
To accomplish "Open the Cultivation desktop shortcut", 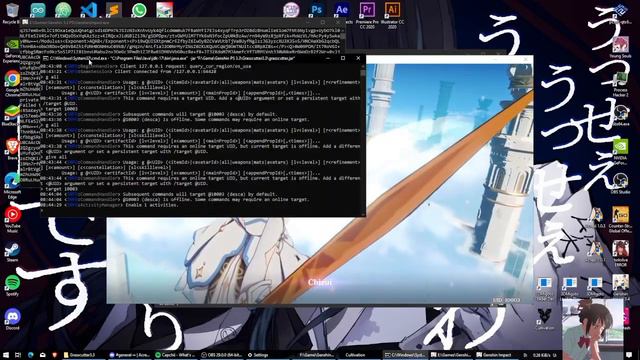I will [x=544, y=319].
